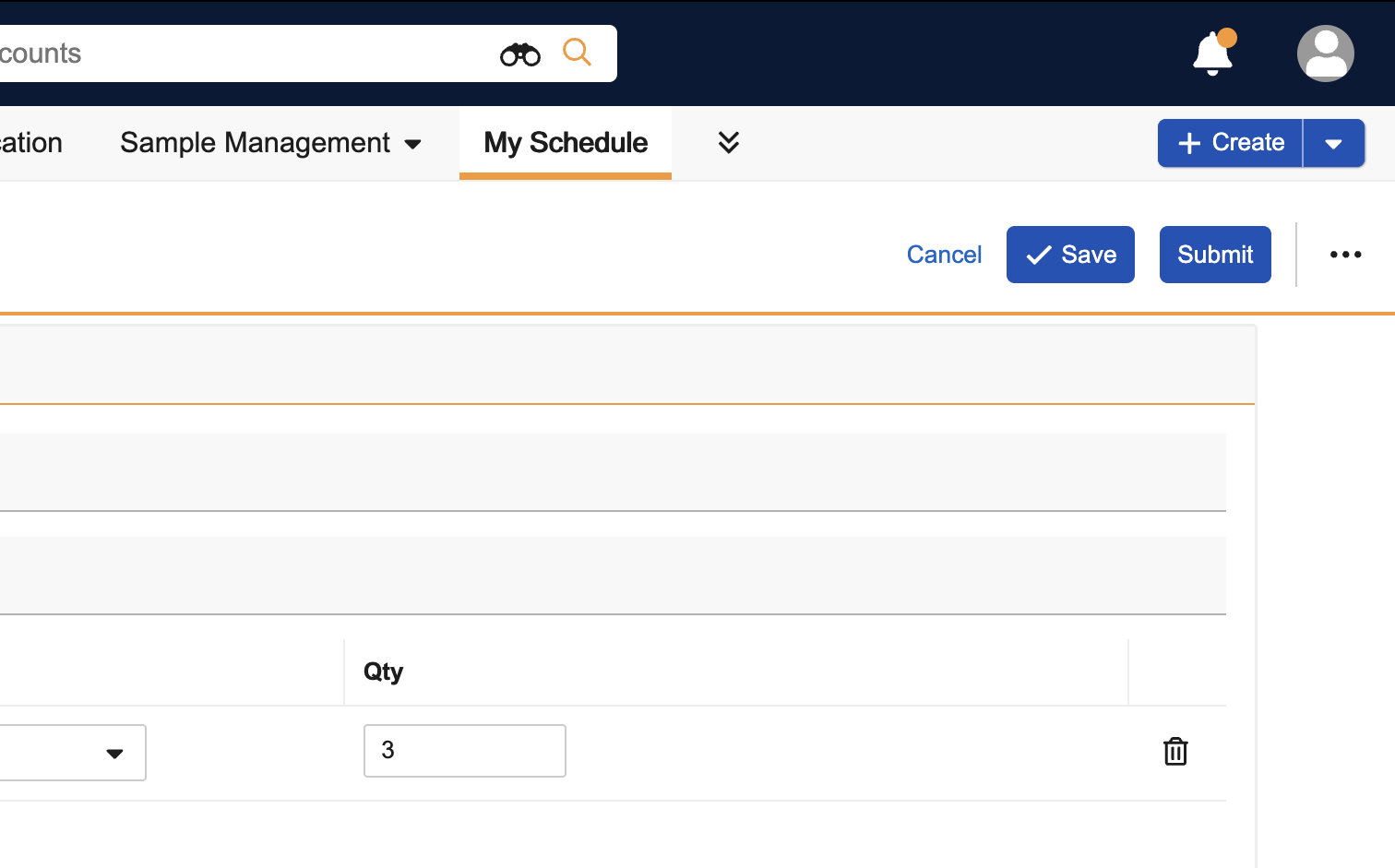Open the three-dot more actions menu
This screenshot has height=868, width=1395.
click(1345, 255)
